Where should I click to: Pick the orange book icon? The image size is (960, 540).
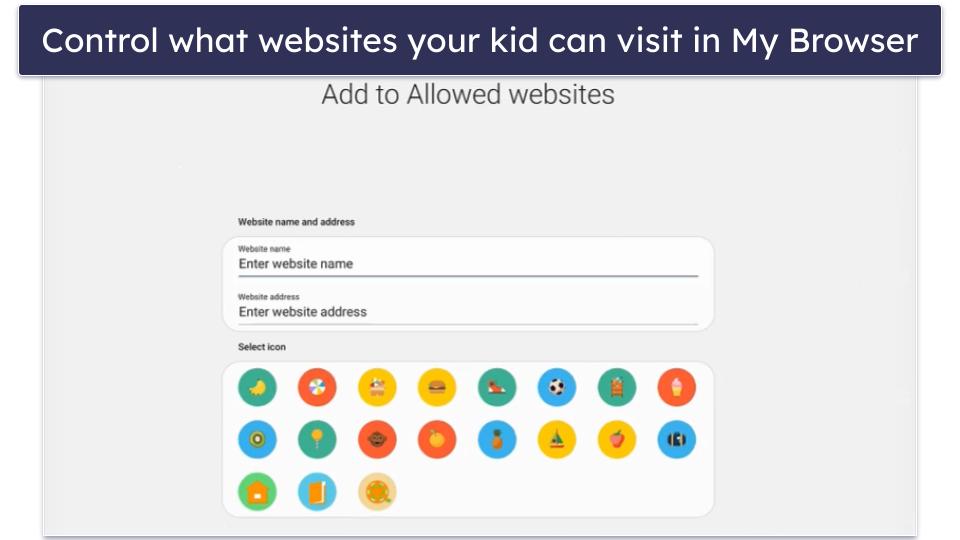(x=317, y=491)
